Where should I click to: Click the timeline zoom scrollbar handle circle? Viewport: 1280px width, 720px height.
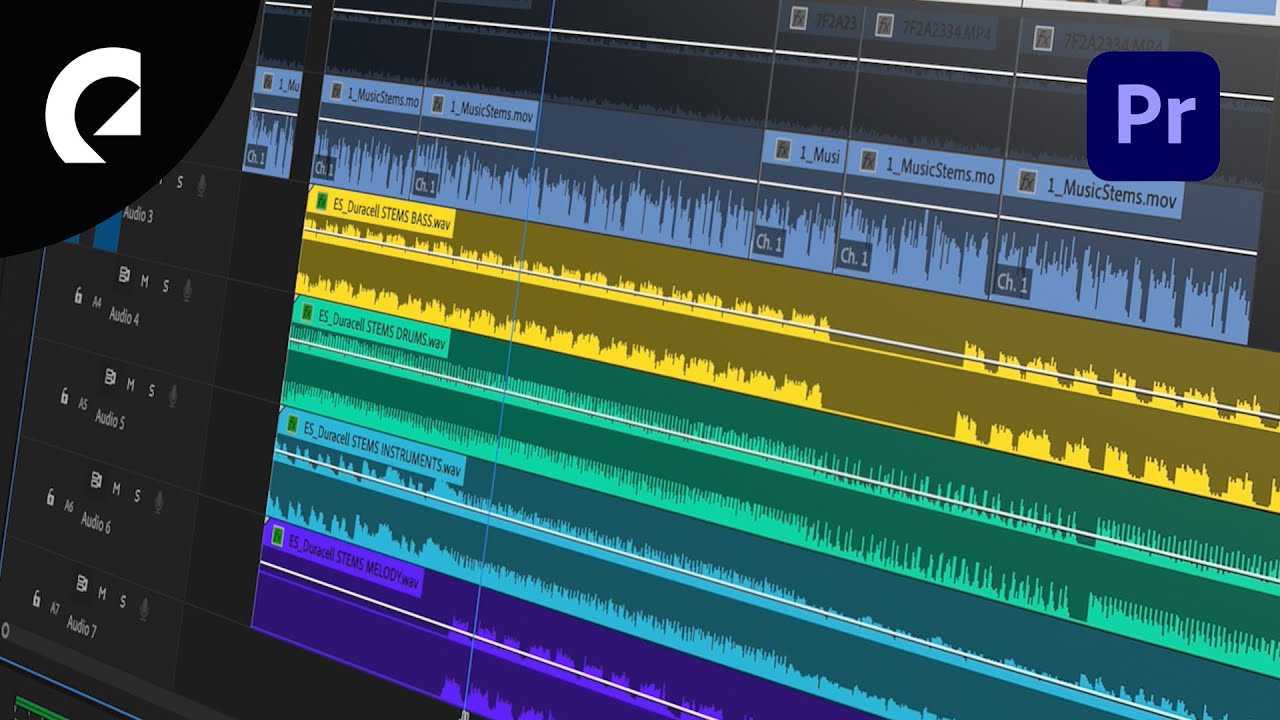[4, 631]
